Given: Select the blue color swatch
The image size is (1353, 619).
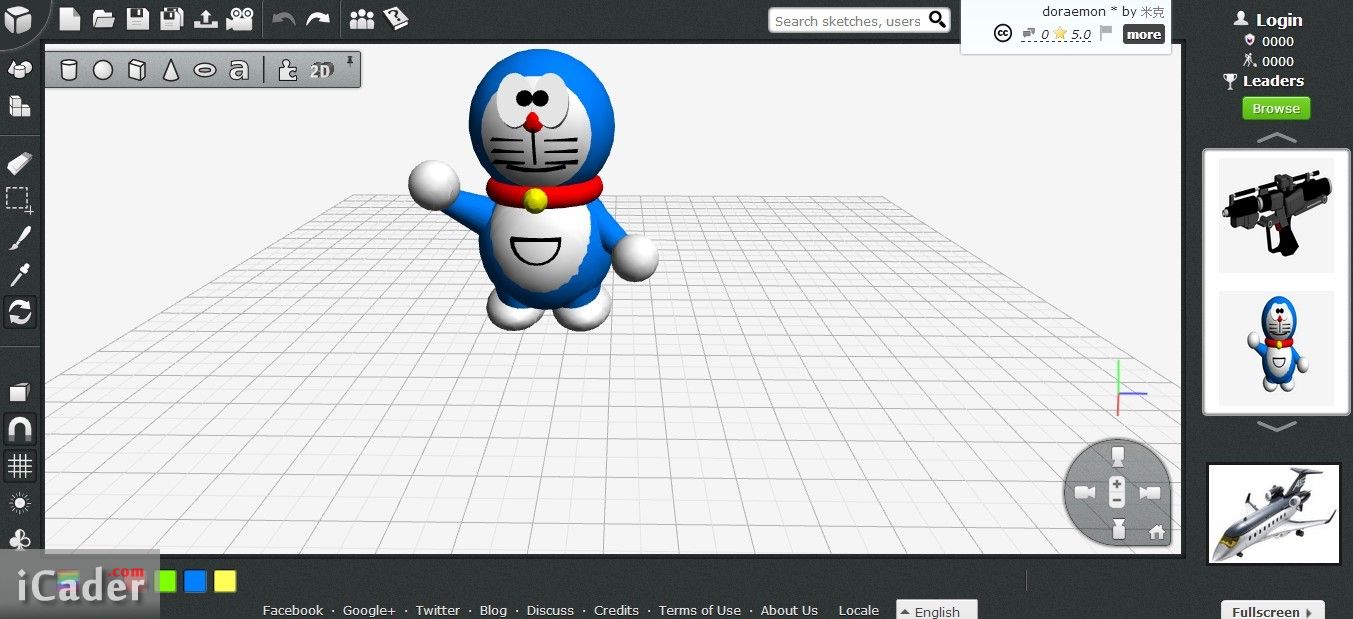Looking at the screenshot, I should click(x=196, y=581).
